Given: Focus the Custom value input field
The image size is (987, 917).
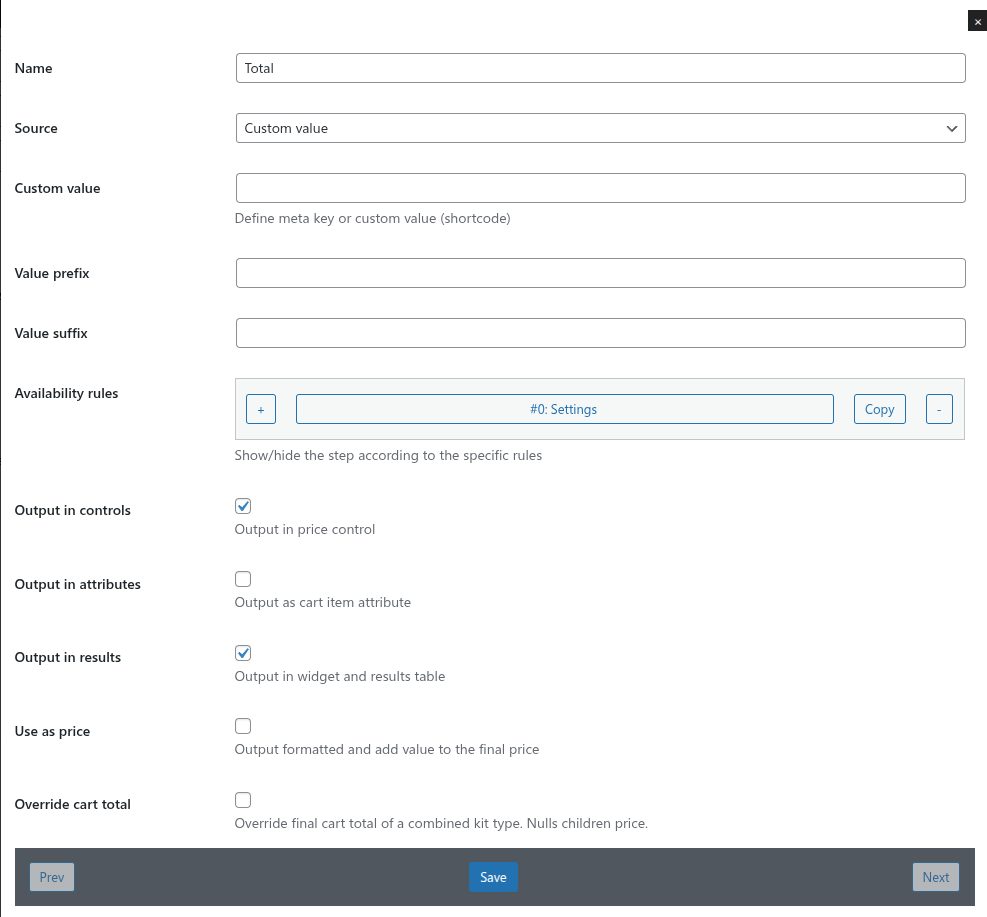Looking at the screenshot, I should (601, 188).
